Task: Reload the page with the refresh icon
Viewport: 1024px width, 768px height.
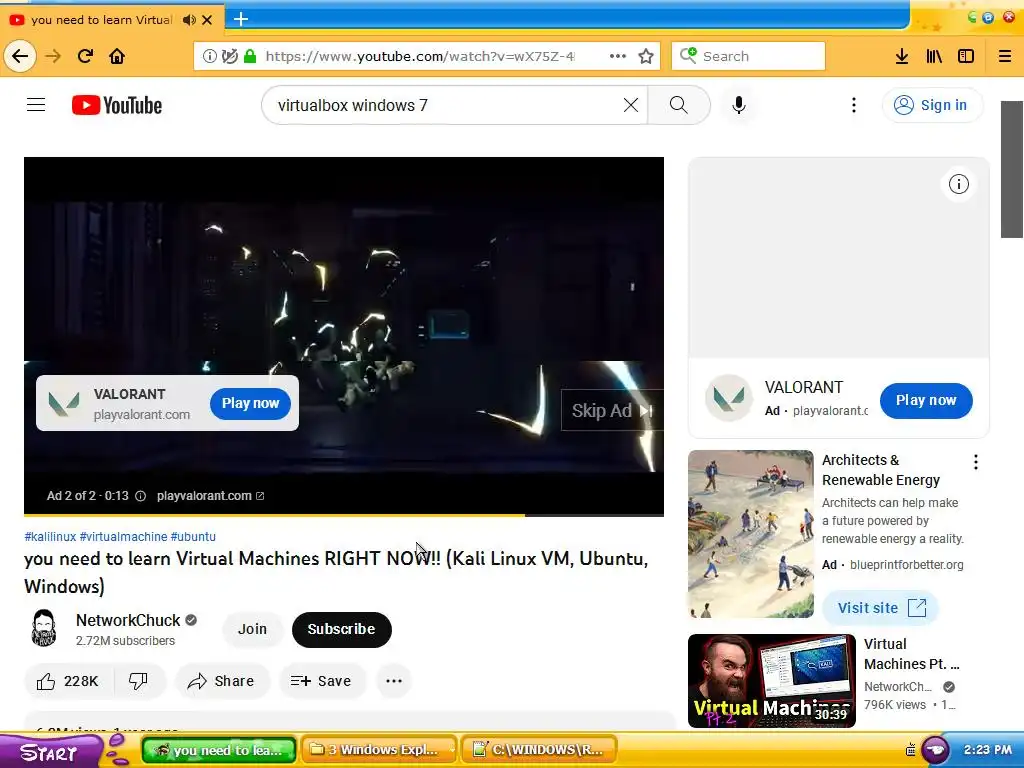Action: 85,56
